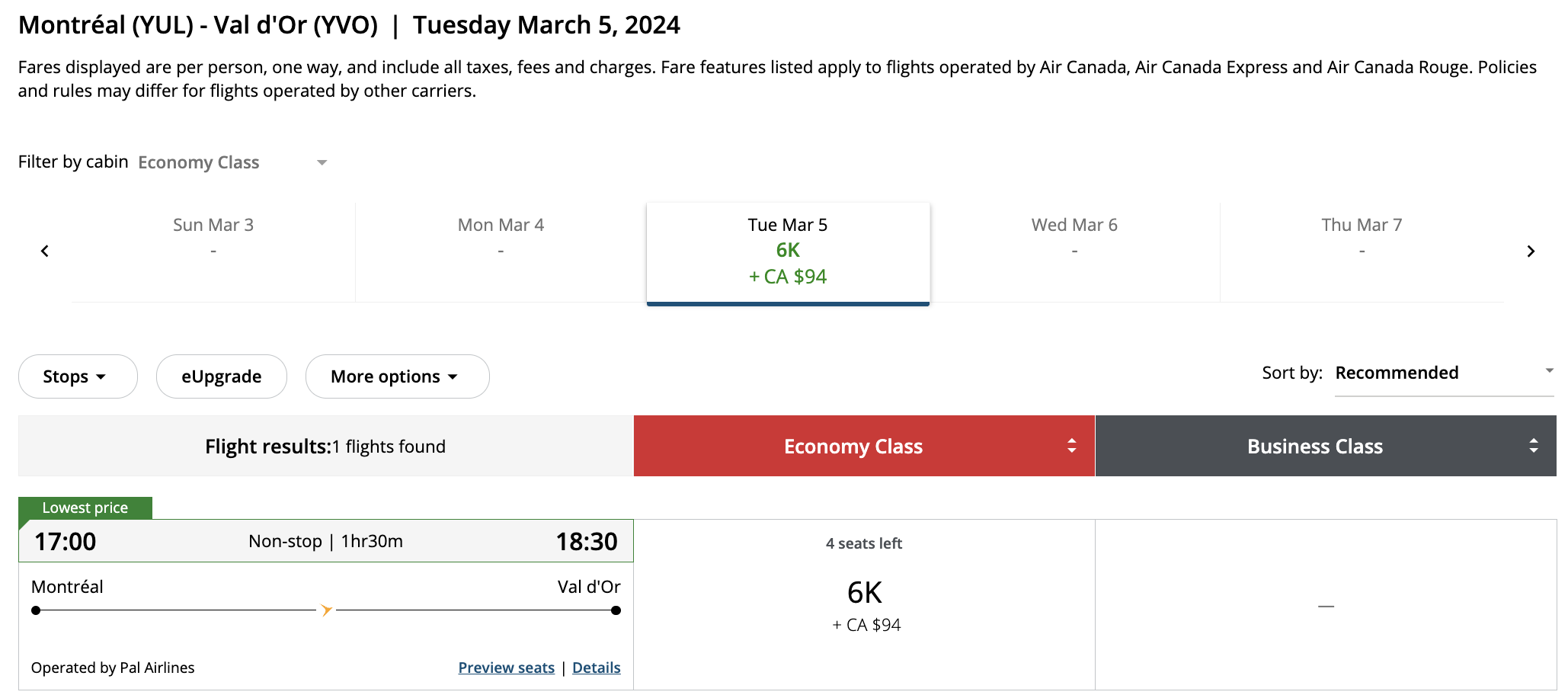Open the Preview seats link

[x=507, y=668]
